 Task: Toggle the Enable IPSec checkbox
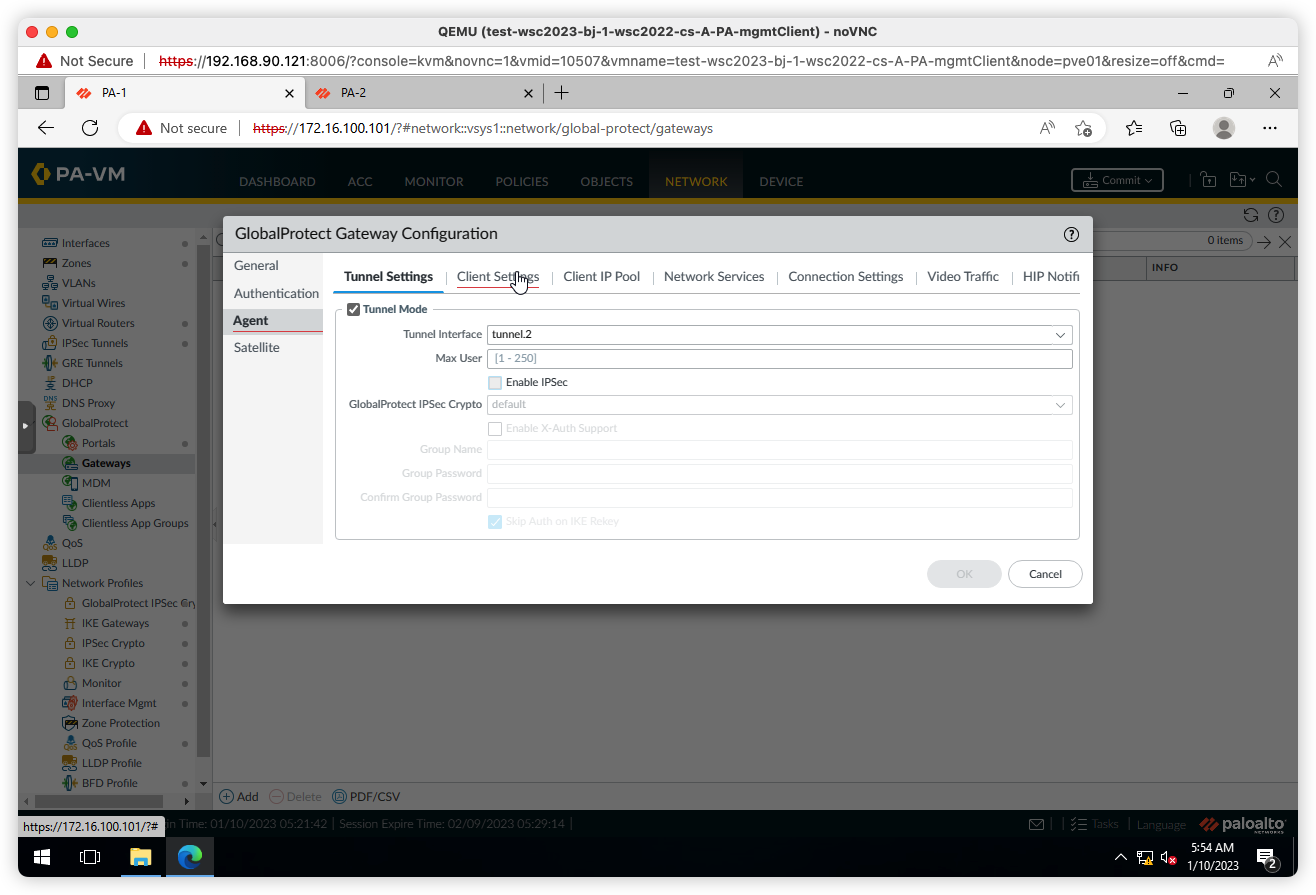coord(495,383)
